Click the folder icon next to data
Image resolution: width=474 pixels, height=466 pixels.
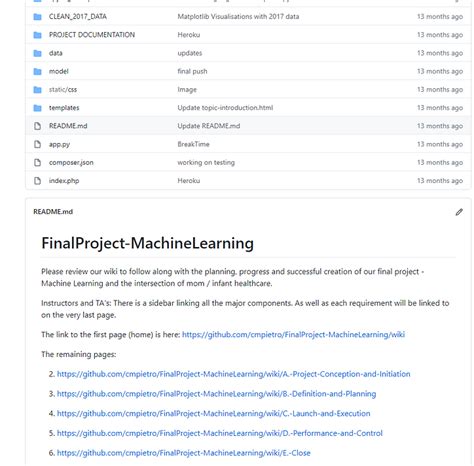pos(38,53)
